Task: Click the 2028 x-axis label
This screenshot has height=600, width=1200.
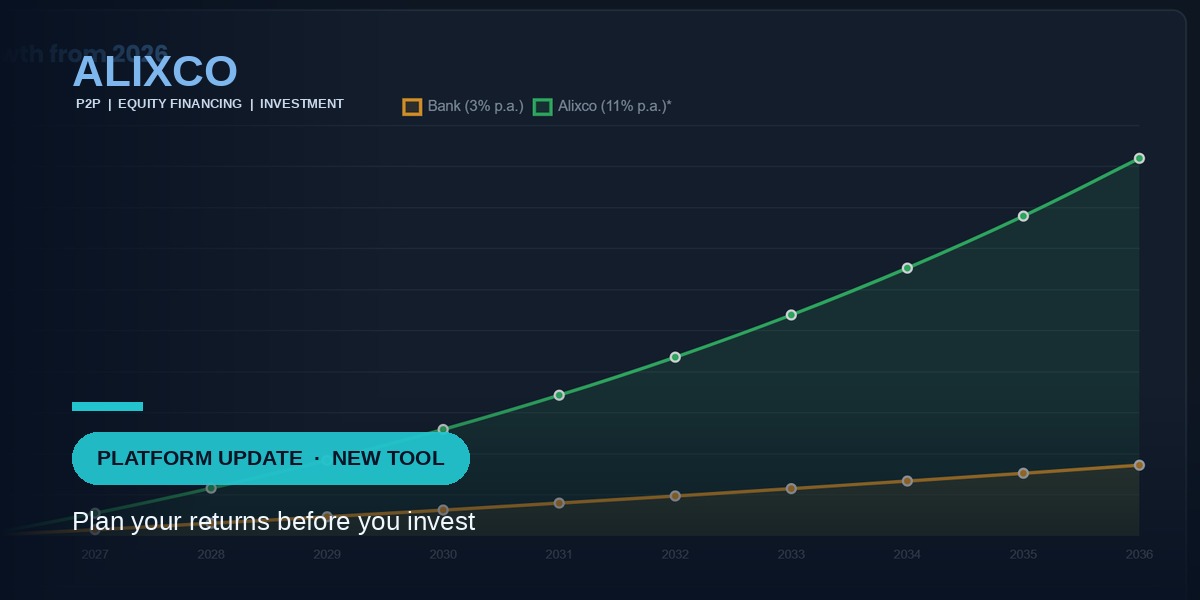Action: [x=211, y=554]
